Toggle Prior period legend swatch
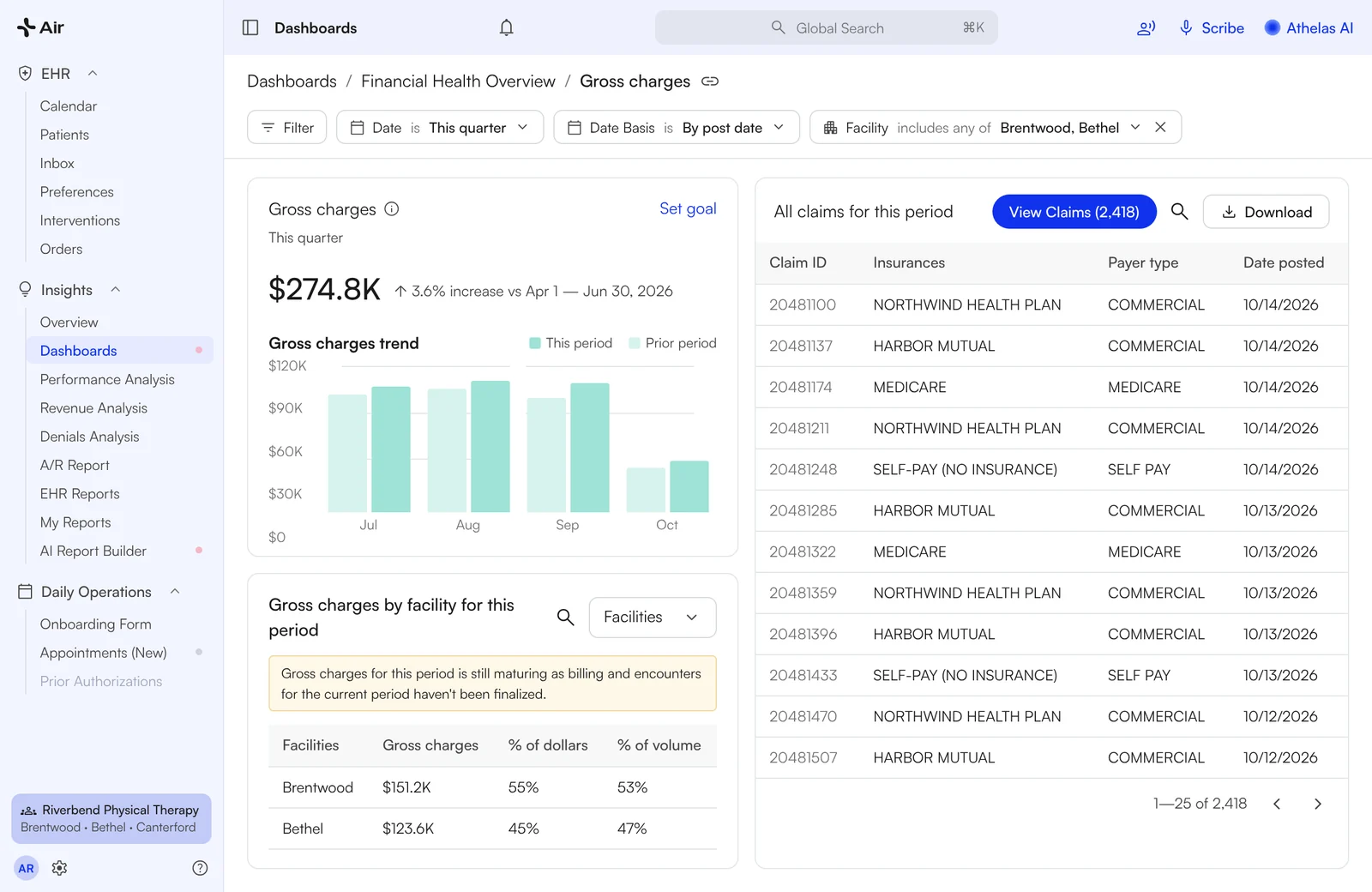Viewport: 1372px width, 892px height. click(x=635, y=343)
